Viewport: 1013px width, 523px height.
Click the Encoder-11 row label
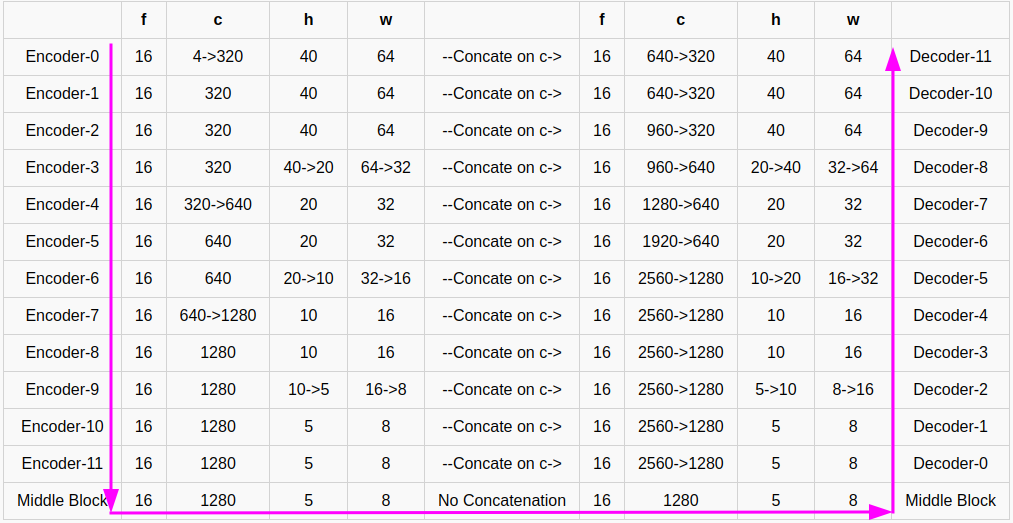63,464
